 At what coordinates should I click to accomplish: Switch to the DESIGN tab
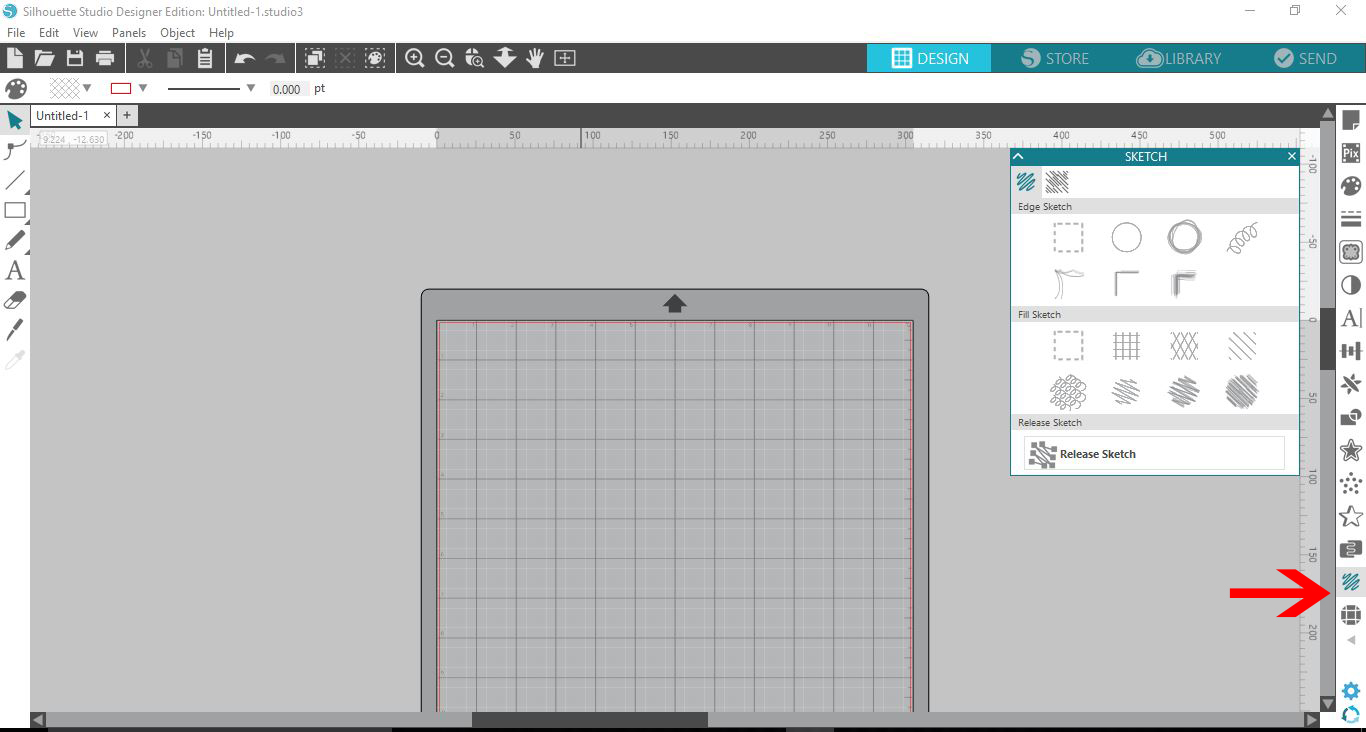929,58
